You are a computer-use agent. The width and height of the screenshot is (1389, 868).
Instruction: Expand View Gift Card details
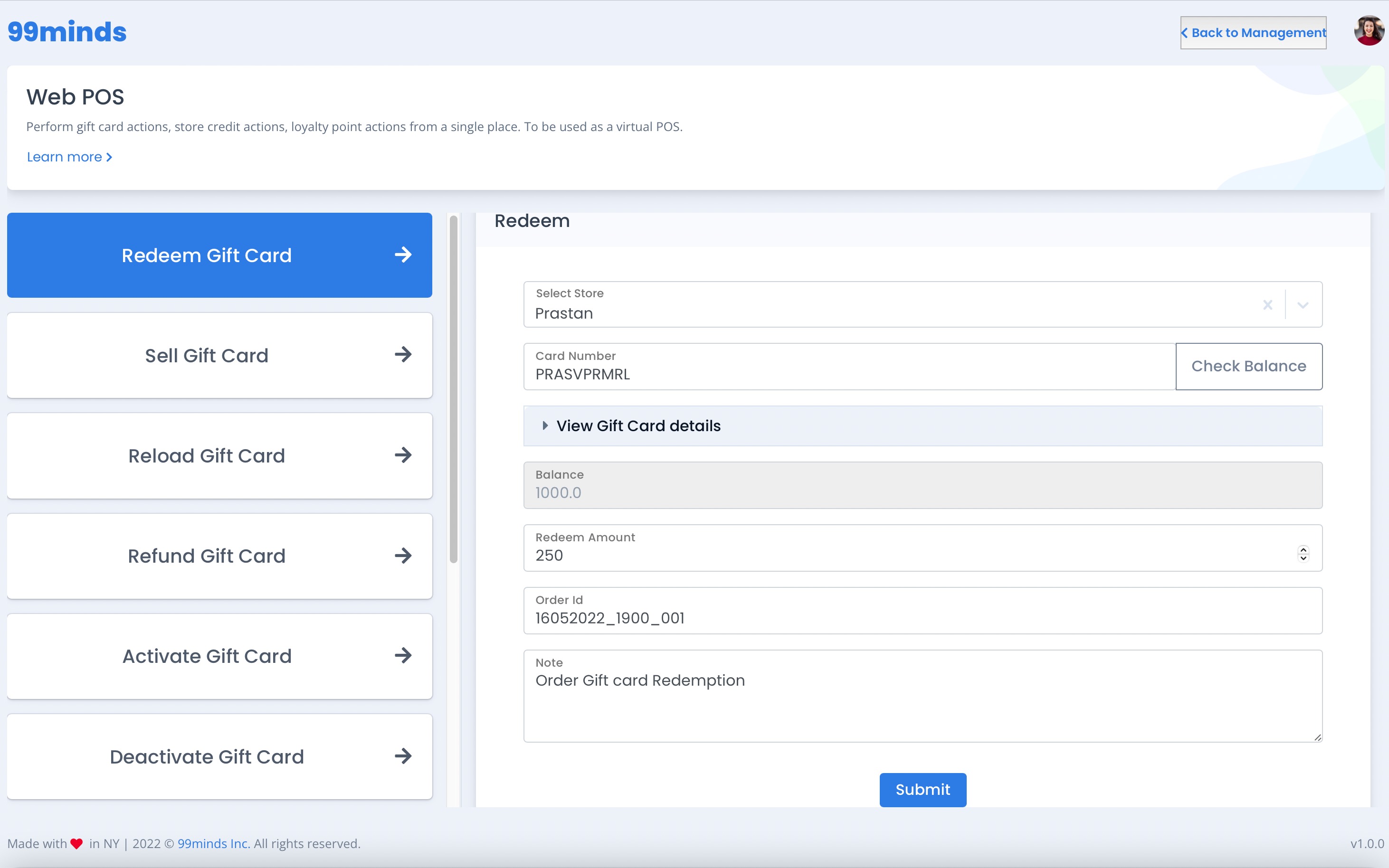coord(922,426)
